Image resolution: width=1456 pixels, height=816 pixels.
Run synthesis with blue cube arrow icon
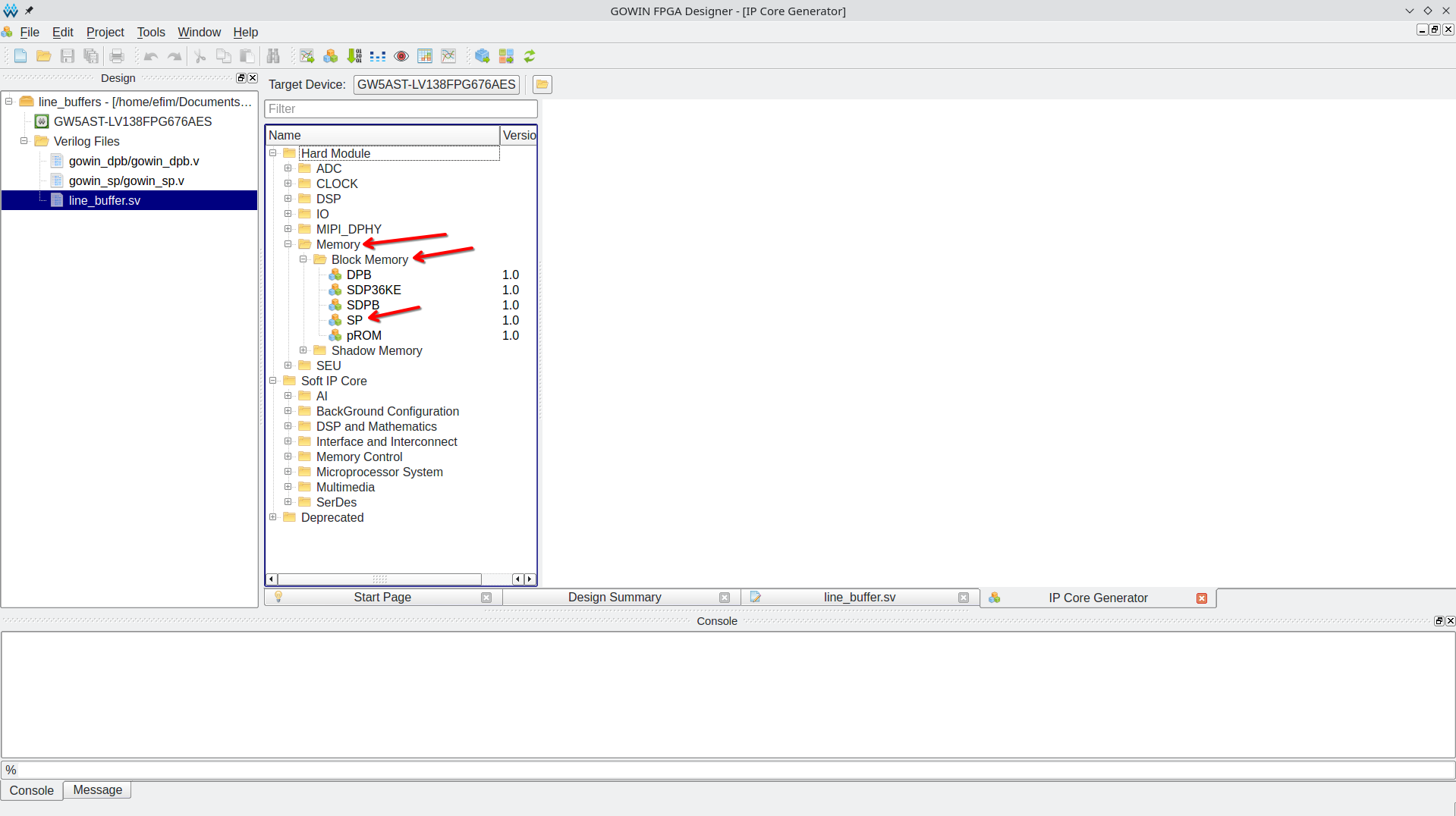(483, 56)
